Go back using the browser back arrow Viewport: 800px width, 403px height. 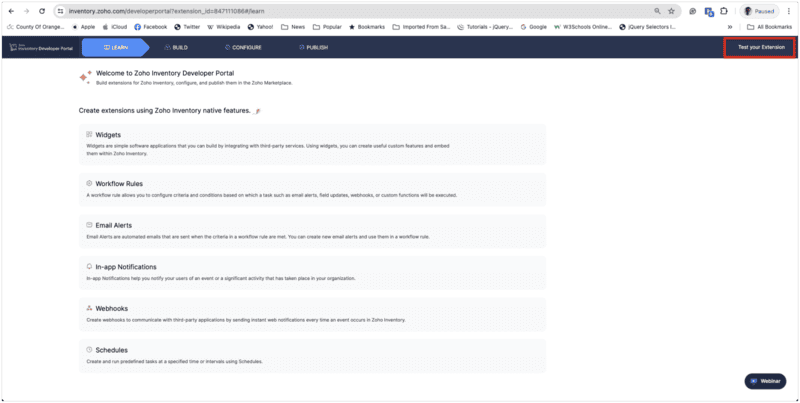10,10
